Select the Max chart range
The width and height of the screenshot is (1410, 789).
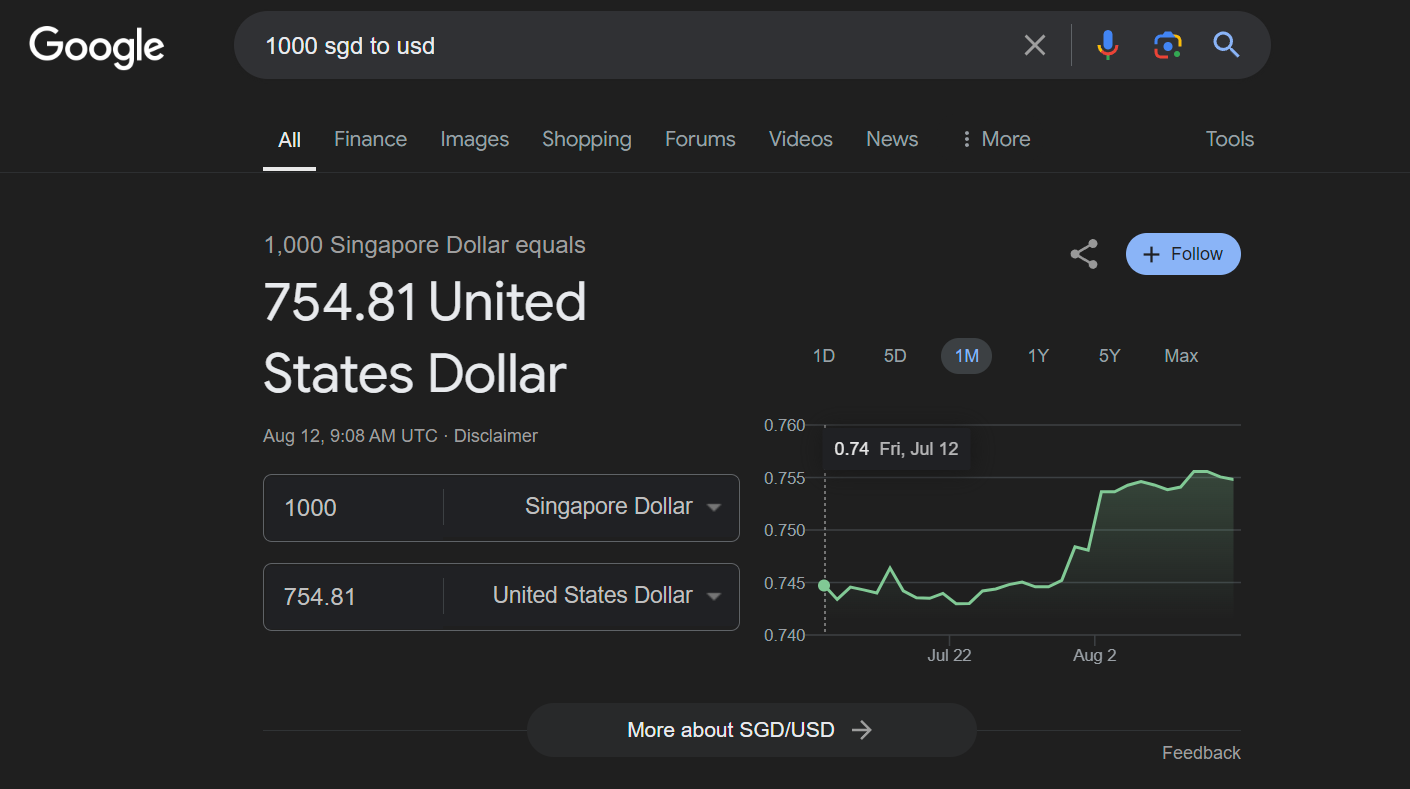point(1181,356)
